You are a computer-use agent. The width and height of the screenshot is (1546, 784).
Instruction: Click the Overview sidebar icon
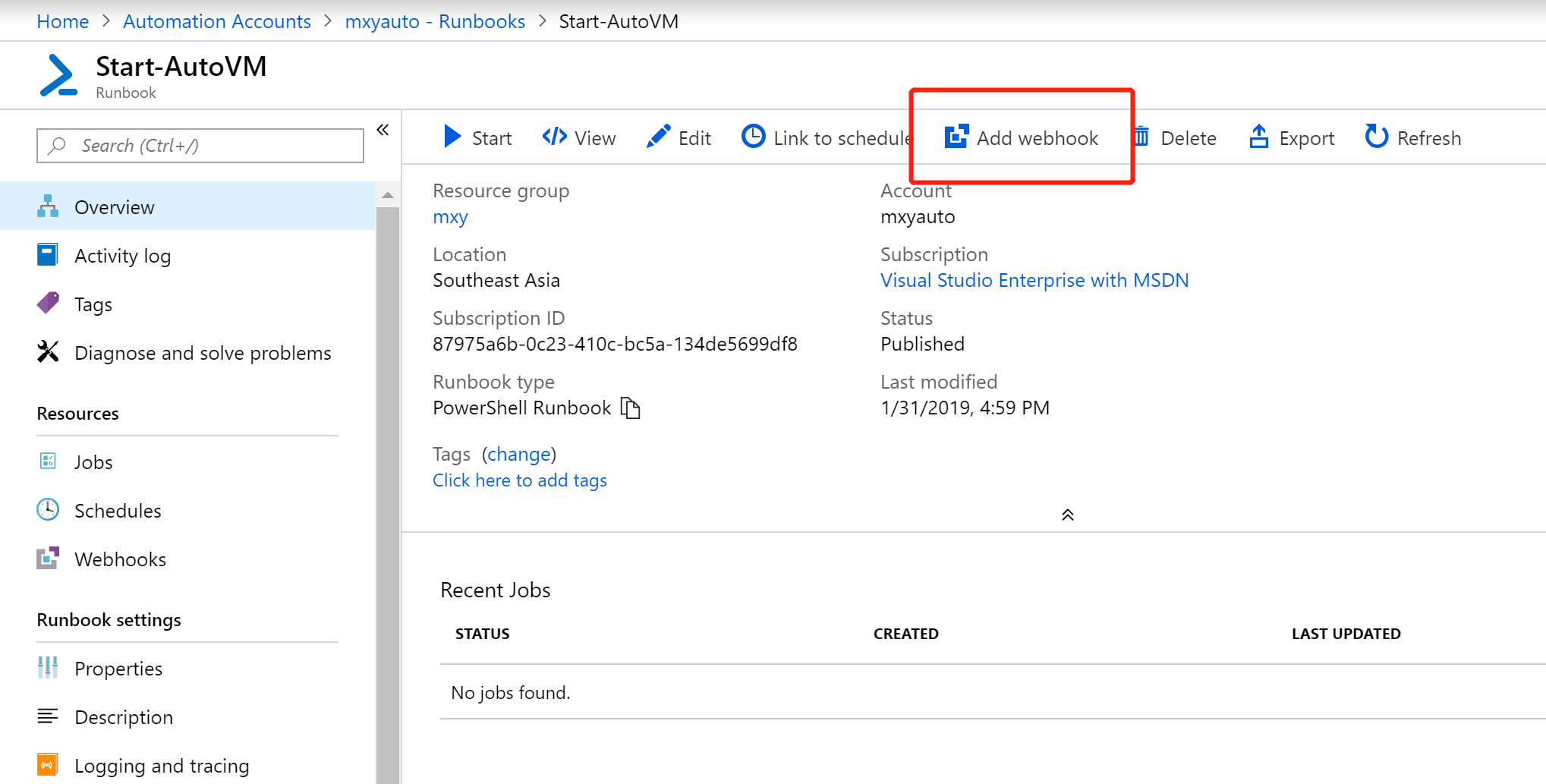coord(48,206)
